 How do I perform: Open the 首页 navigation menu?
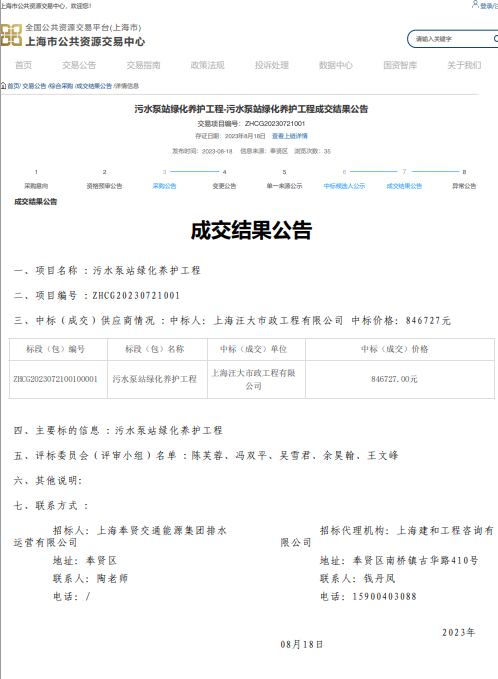pyautogui.click(x=23, y=65)
